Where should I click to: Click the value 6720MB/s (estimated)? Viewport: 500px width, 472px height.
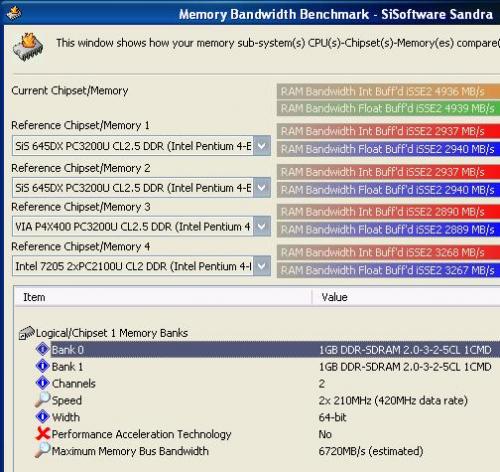[371, 451]
